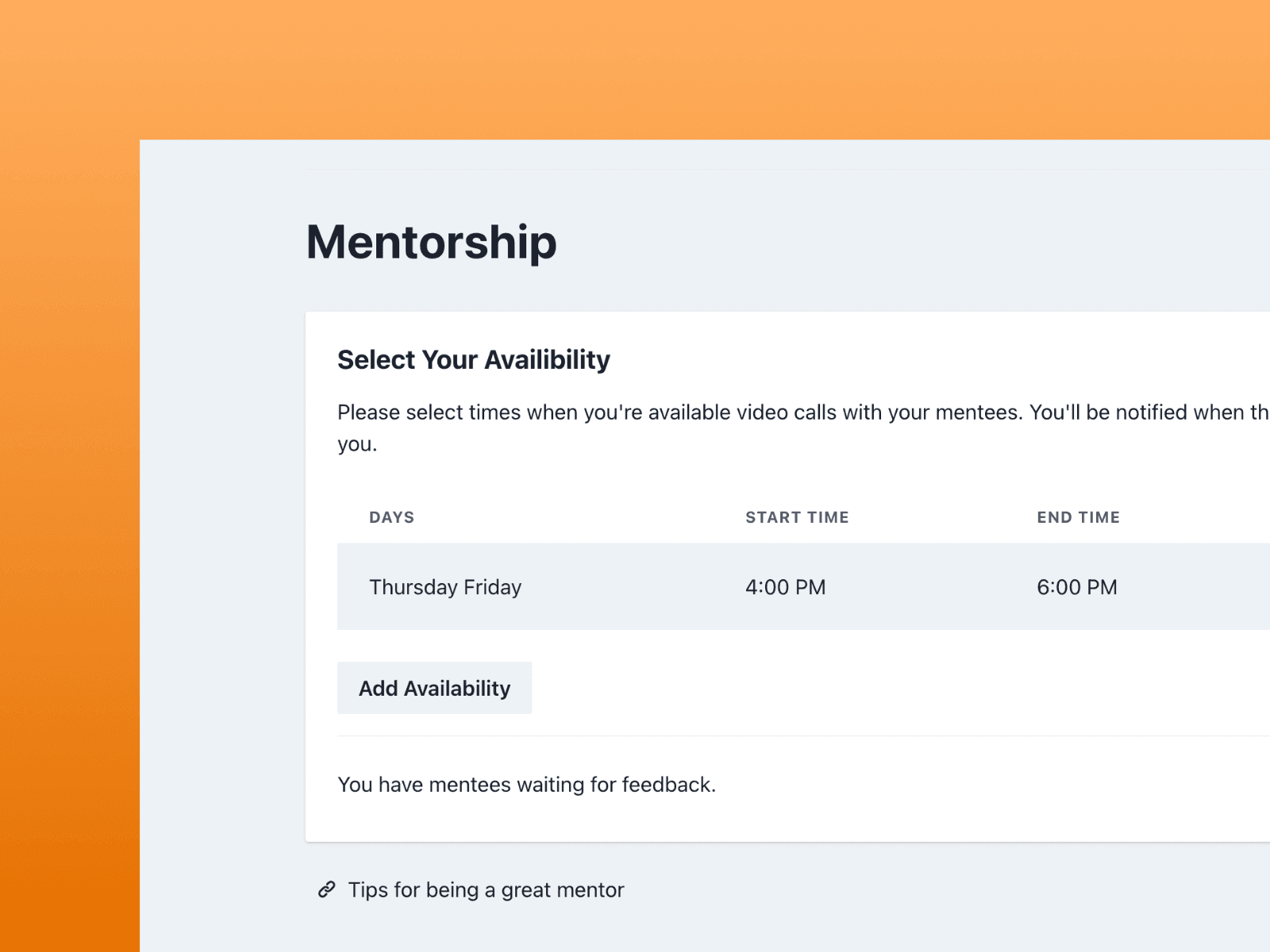Click the mentees waiting for feedback message
This screenshot has height=952, width=1270.
526,785
